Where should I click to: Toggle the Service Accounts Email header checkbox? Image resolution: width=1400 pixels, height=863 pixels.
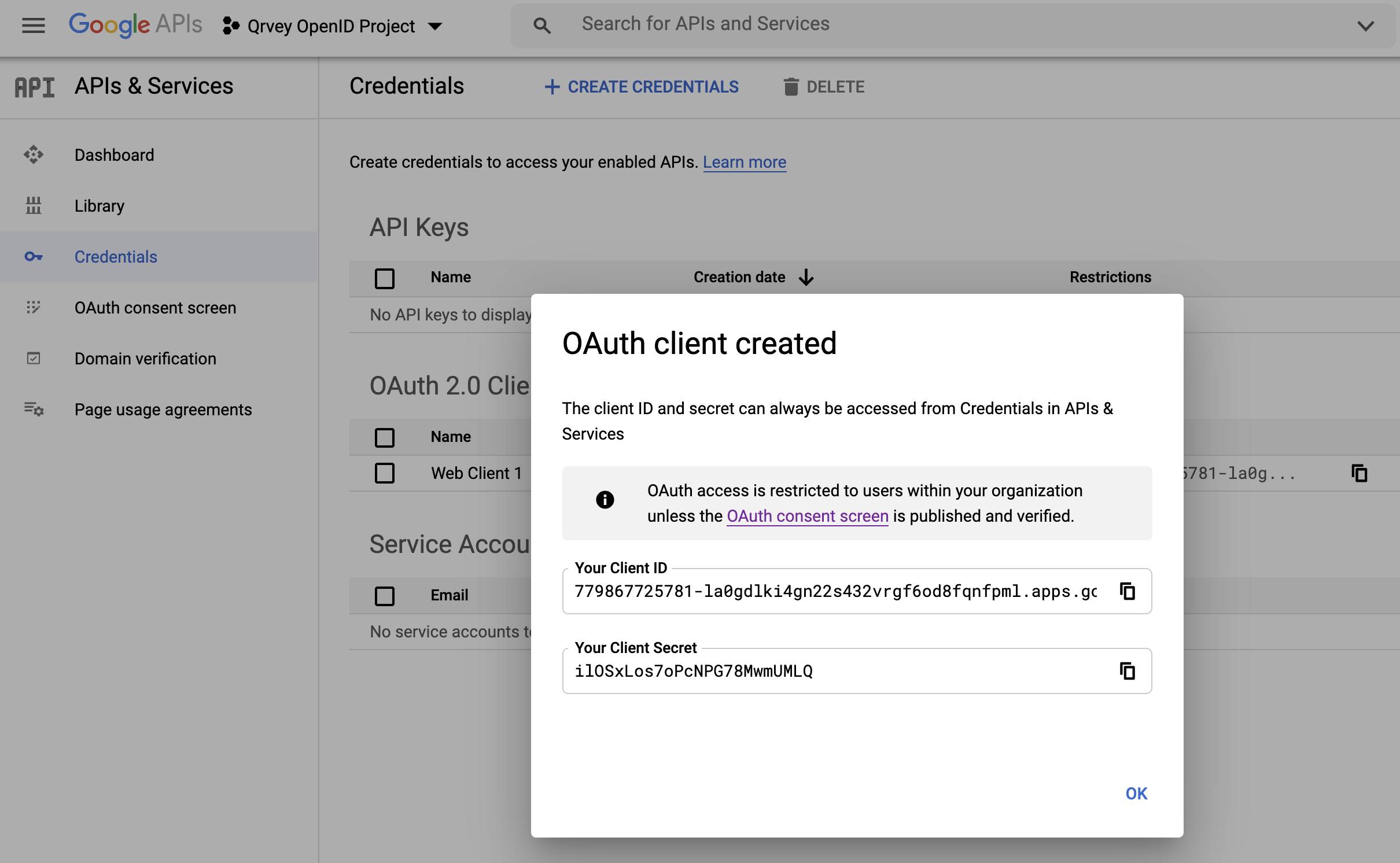(x=385, y=595)
